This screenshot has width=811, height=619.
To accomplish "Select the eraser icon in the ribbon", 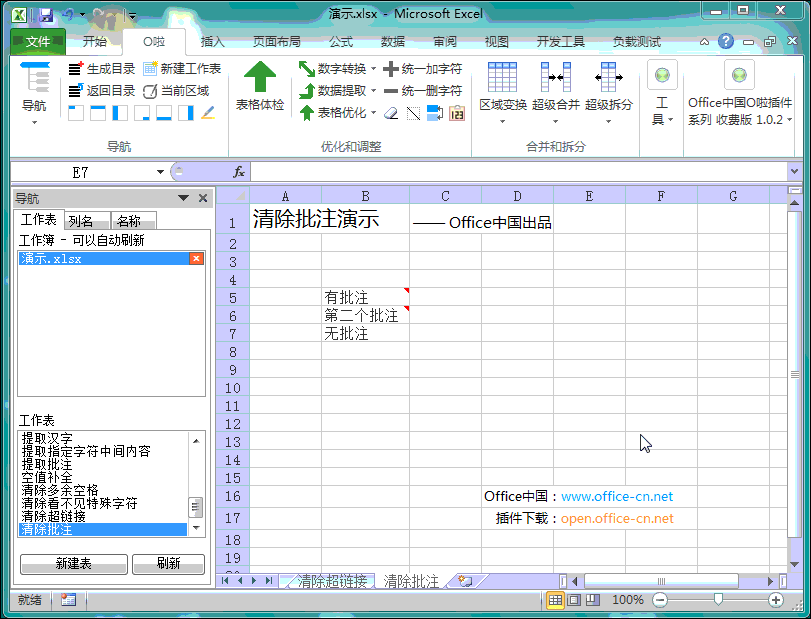I will [x=392, y=113].
